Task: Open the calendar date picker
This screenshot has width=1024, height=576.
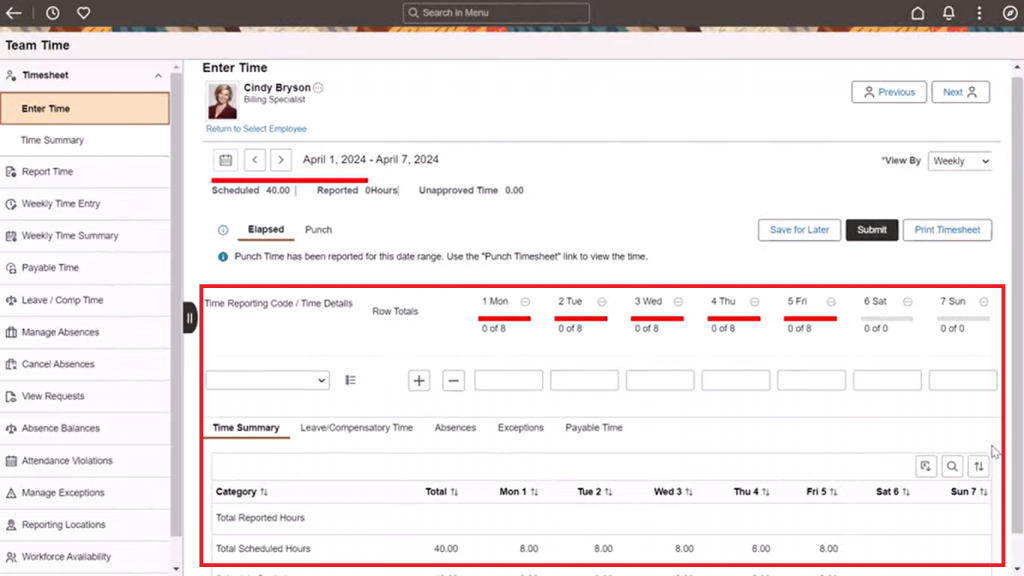Action: point(225,159)
